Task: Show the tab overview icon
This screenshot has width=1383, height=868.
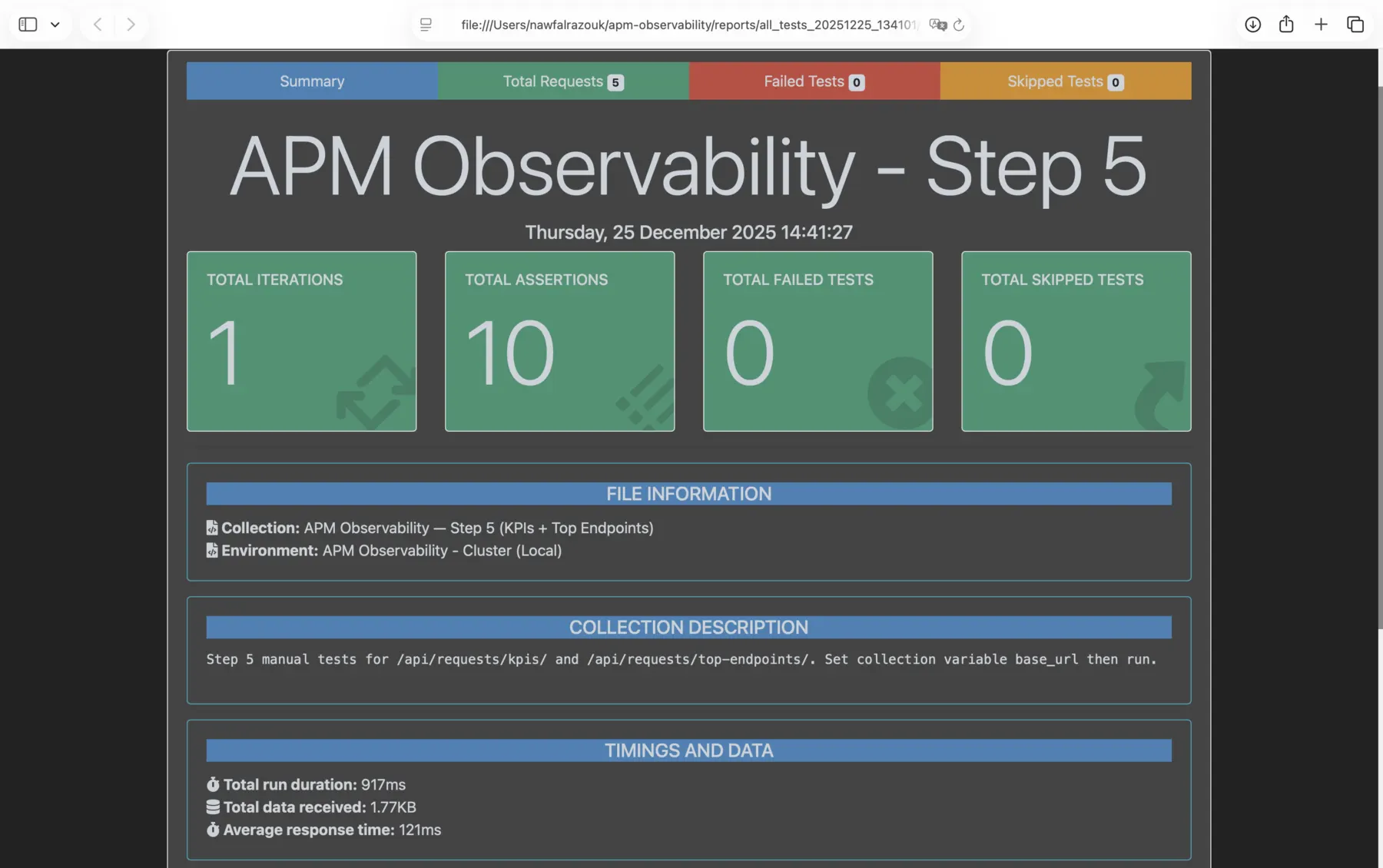Action: 1355,25
